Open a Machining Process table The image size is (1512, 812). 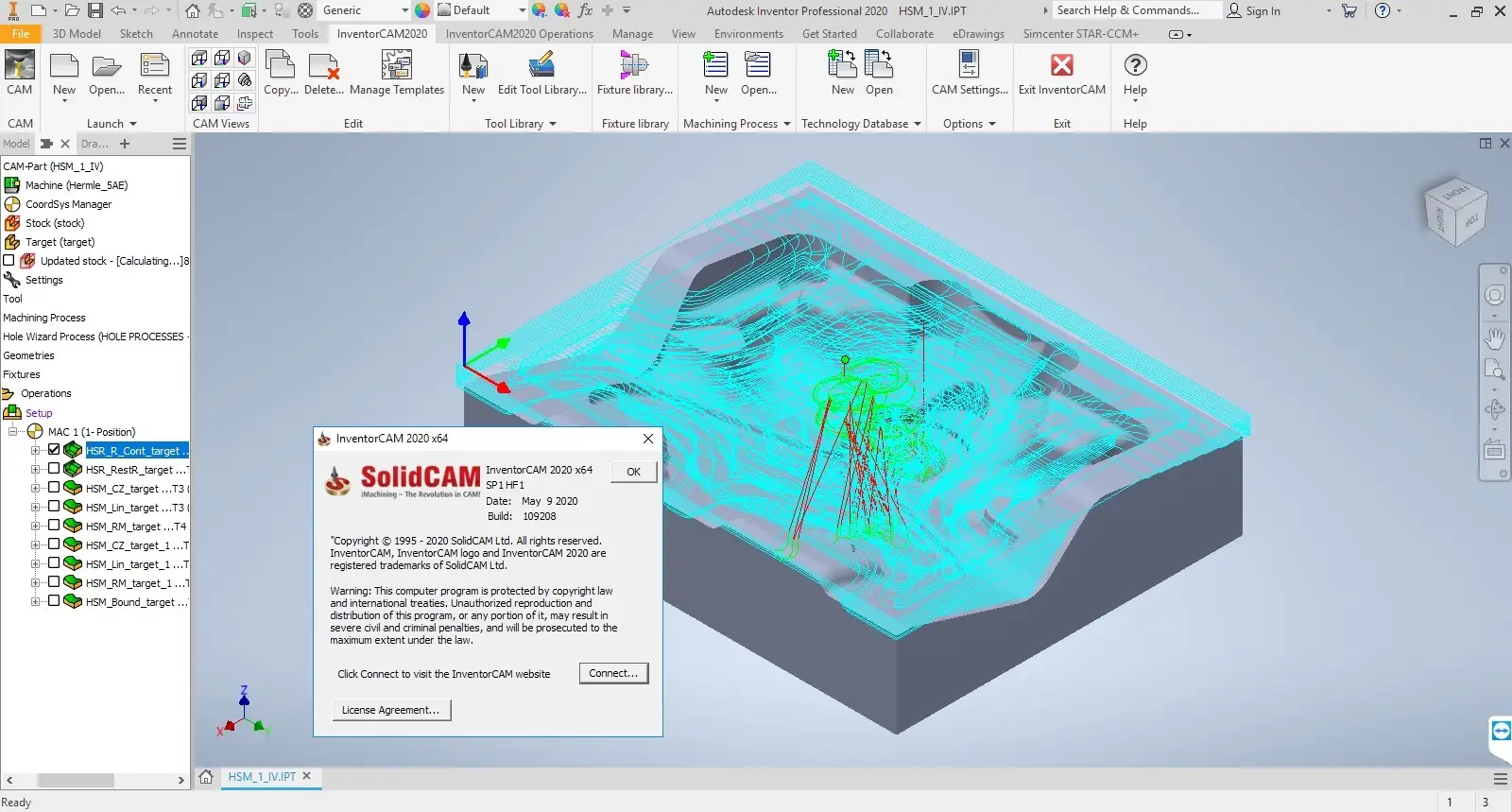click(x=759, y=74)
